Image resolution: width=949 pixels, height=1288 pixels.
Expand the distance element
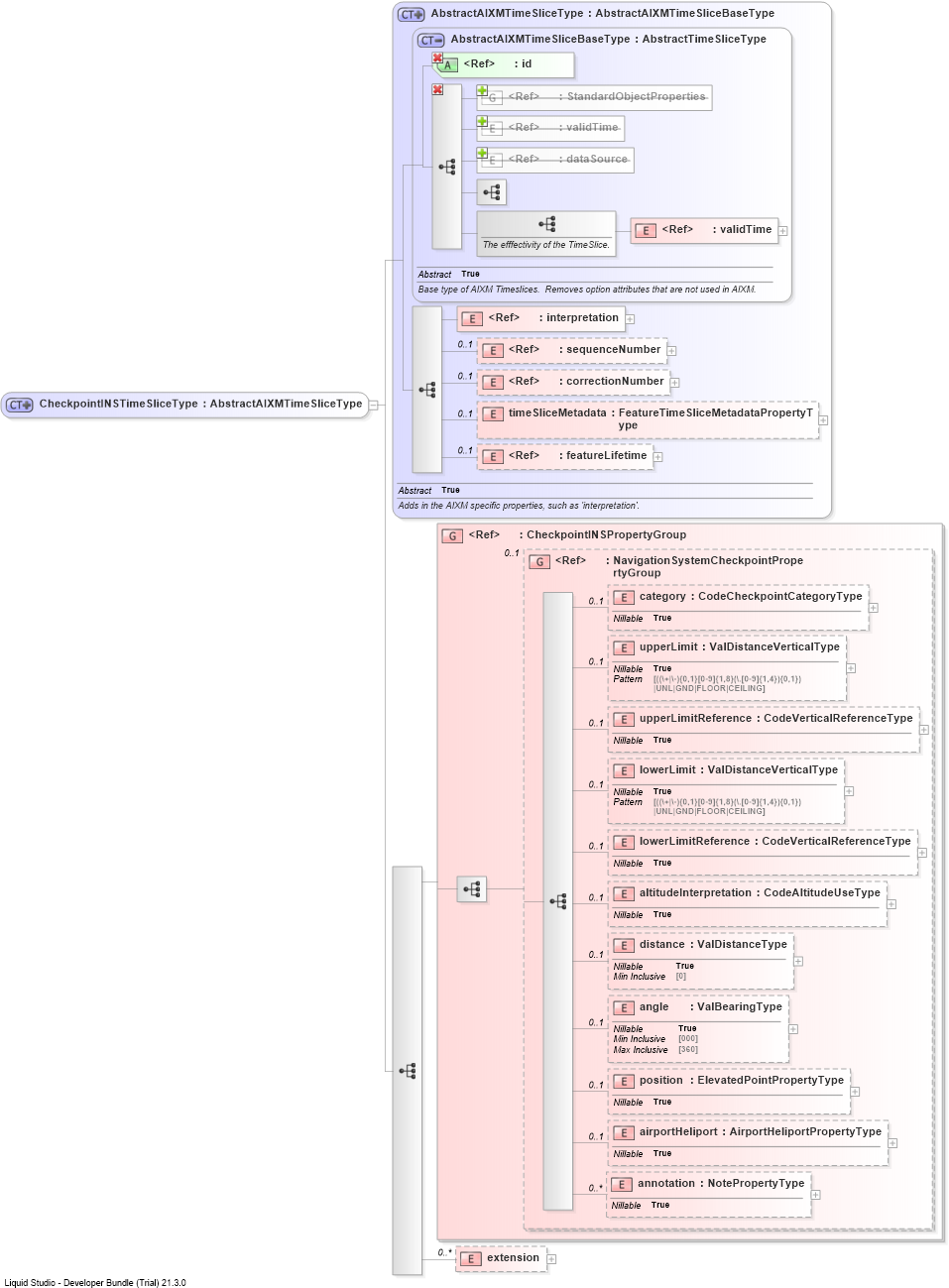(x=798, y=961)
